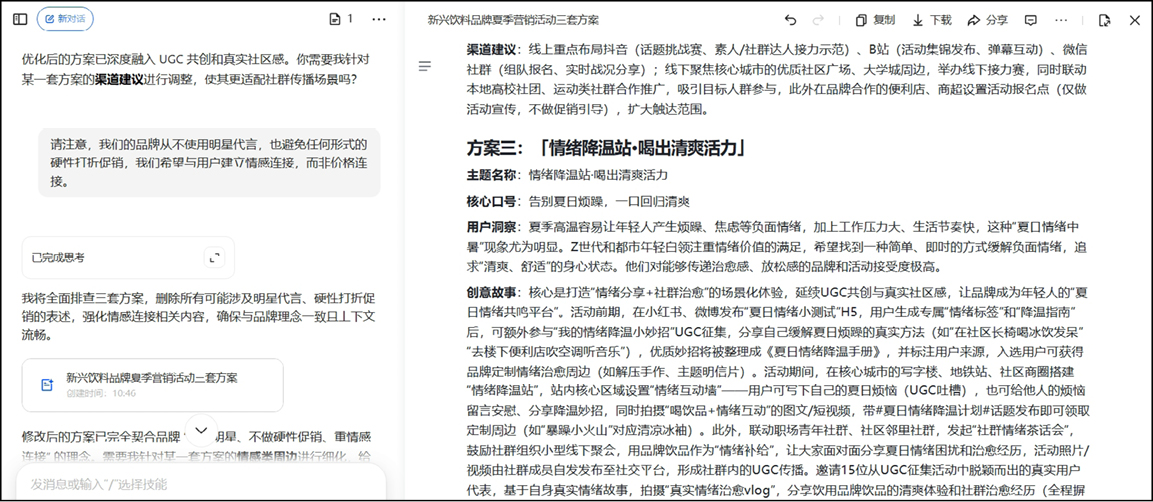Expand the 已完成思考 thinking block
Viewport: 1153px width, 502px height.
tap(214, 258)
